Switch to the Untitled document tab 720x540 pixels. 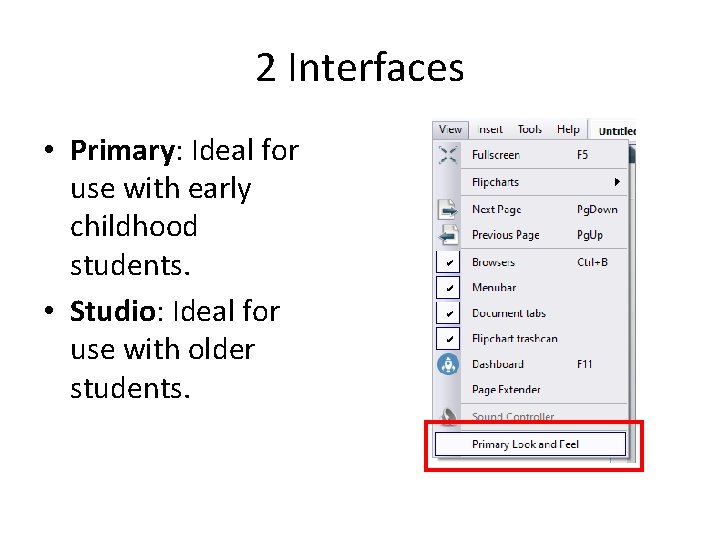[617, 131]
